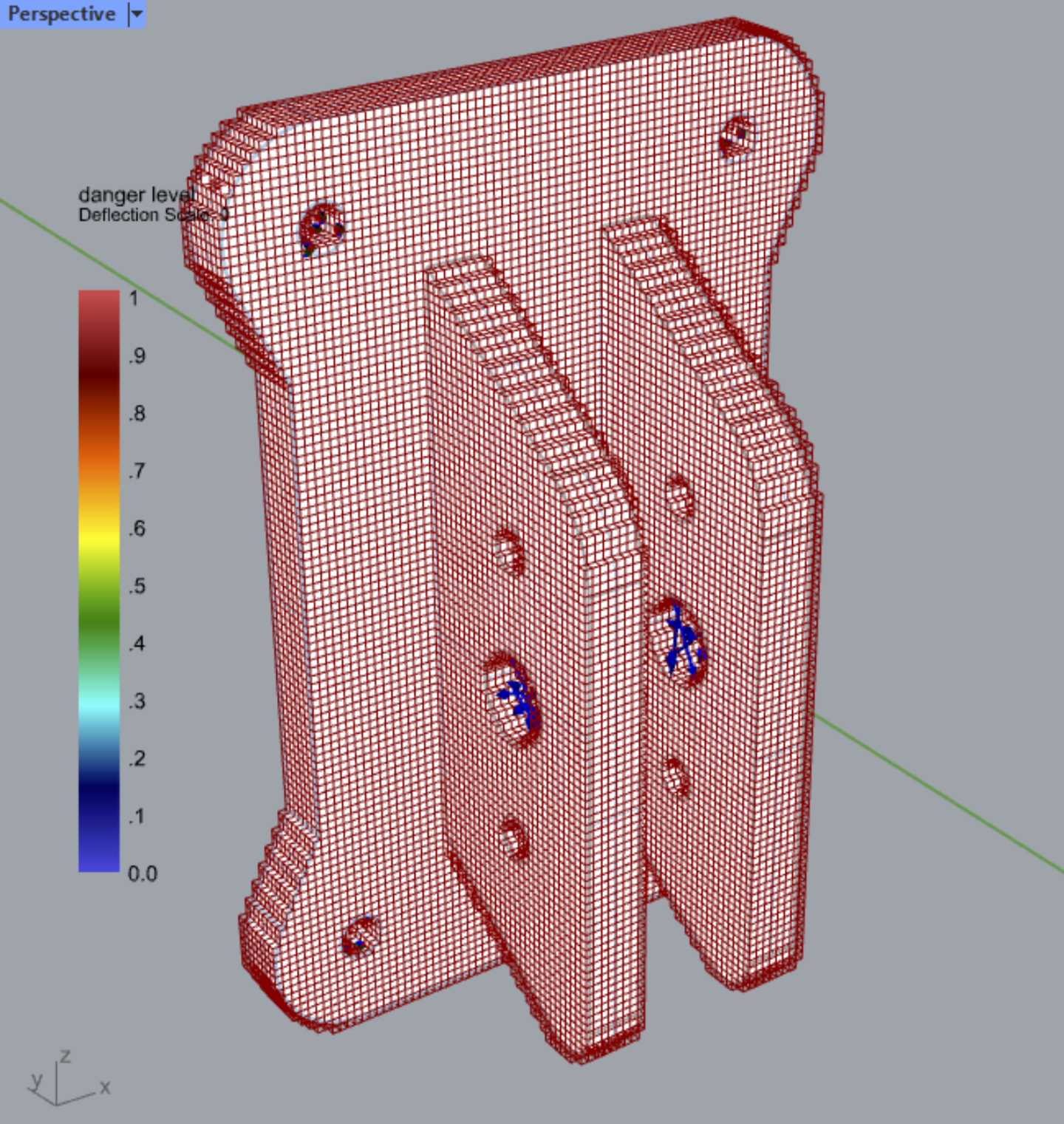Select blue load arrows in left rib hole

click(516, 698)
